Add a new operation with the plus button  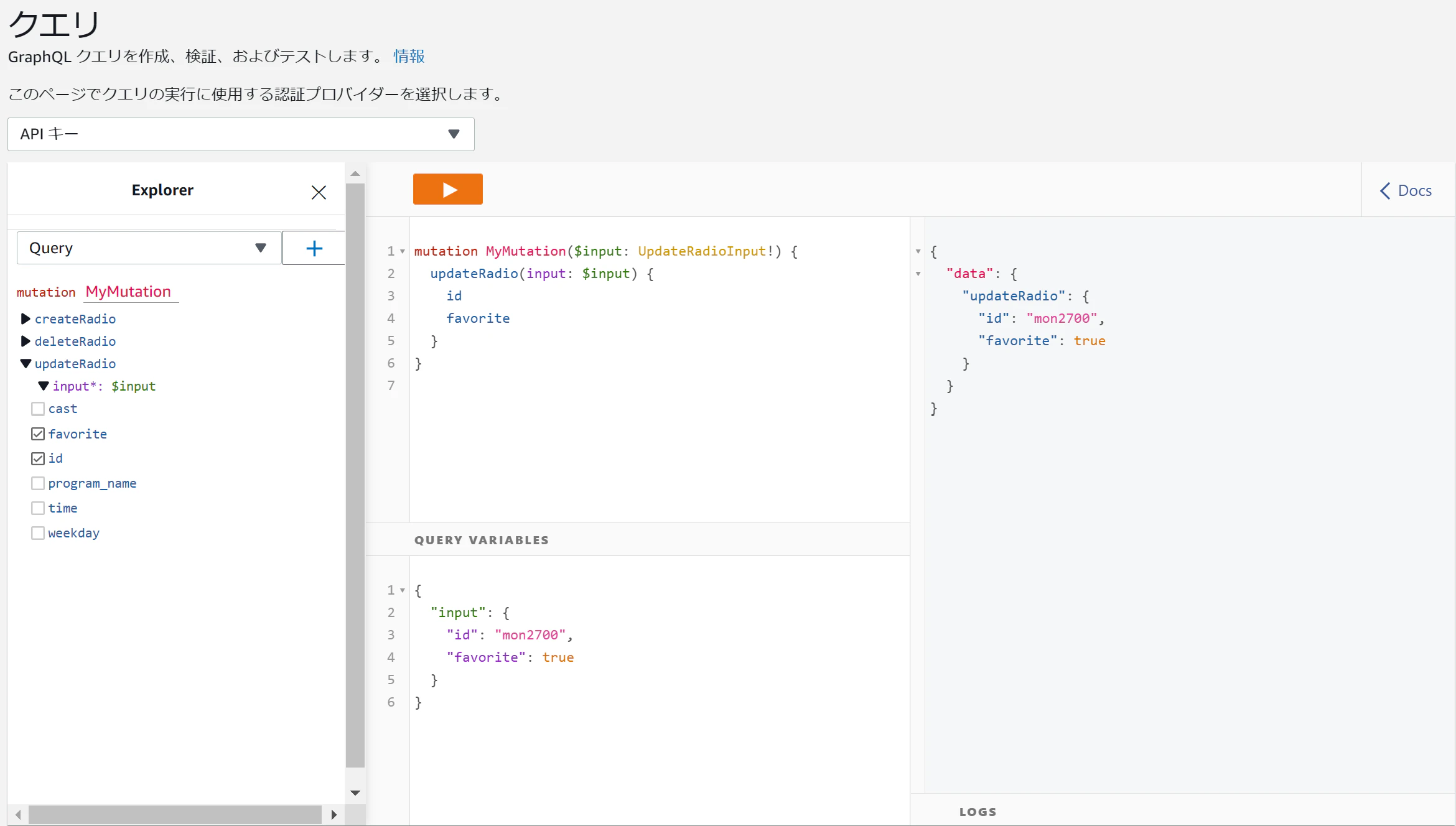pyautogui.click(x=314, y=248)
